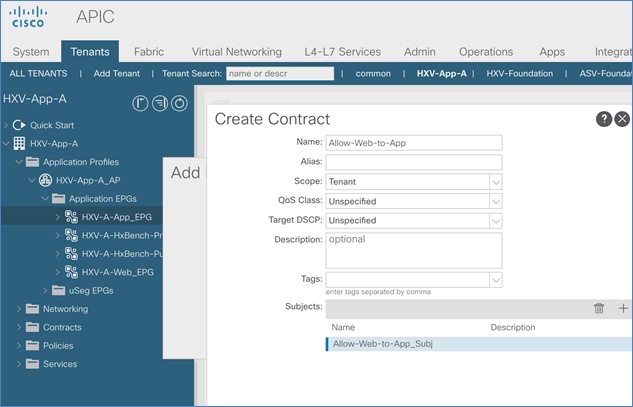Add a new subject with plus icon
Screen dimensions: 633x407
pos(623,308)
